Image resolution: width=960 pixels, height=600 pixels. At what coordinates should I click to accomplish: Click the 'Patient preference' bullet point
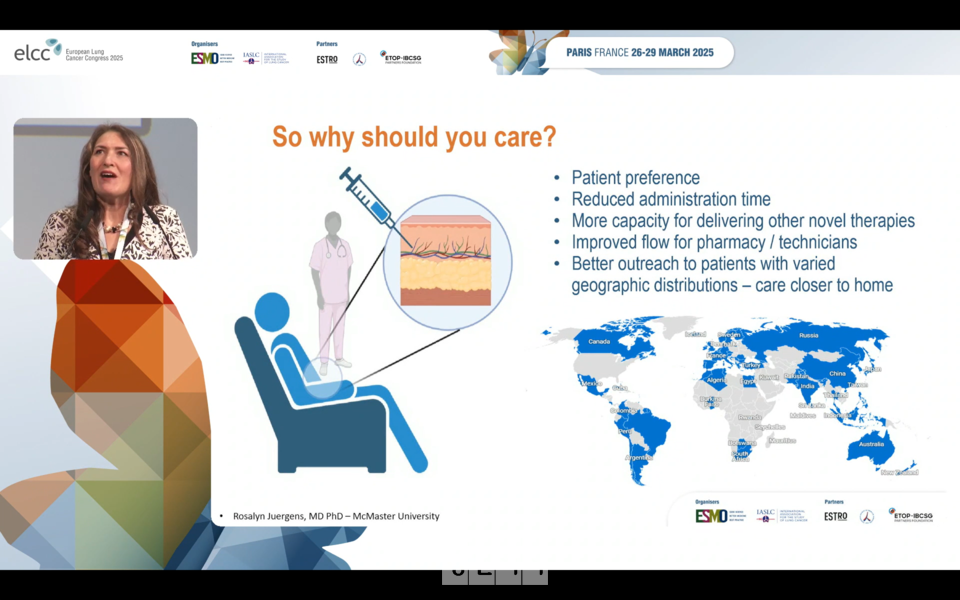coord(635,178)
